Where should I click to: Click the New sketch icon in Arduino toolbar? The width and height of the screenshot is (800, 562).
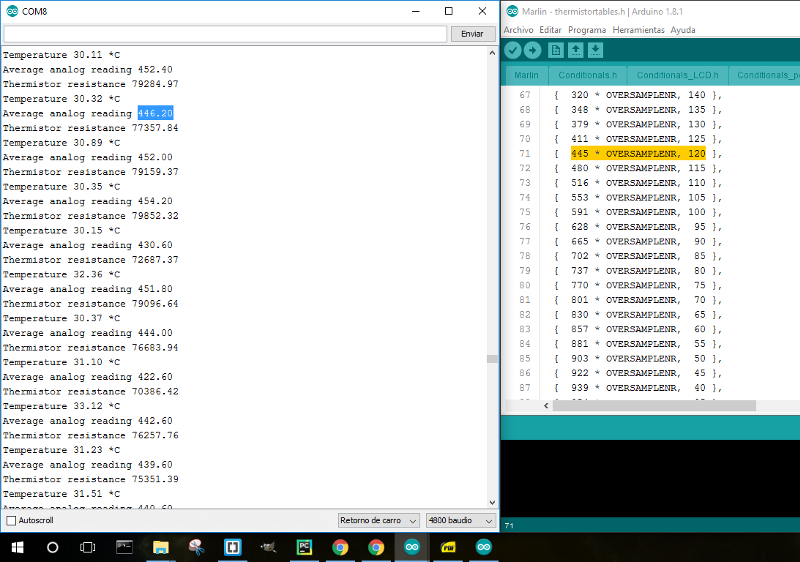point(556,50)
